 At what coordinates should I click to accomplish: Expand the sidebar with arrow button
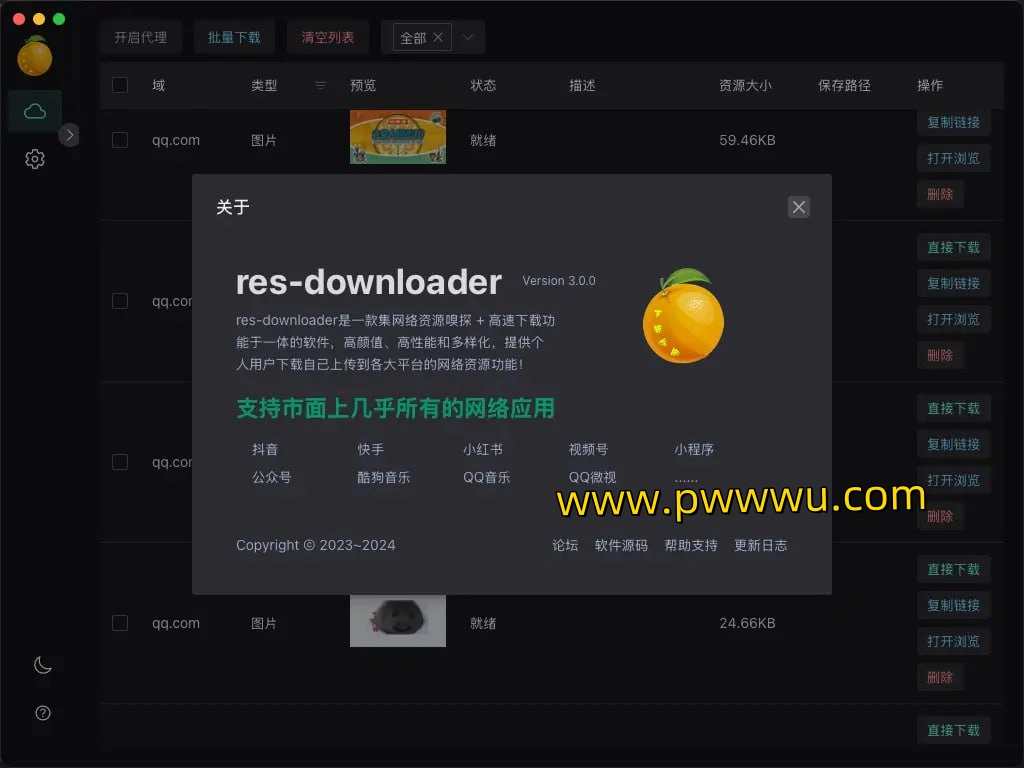(69, 135)
